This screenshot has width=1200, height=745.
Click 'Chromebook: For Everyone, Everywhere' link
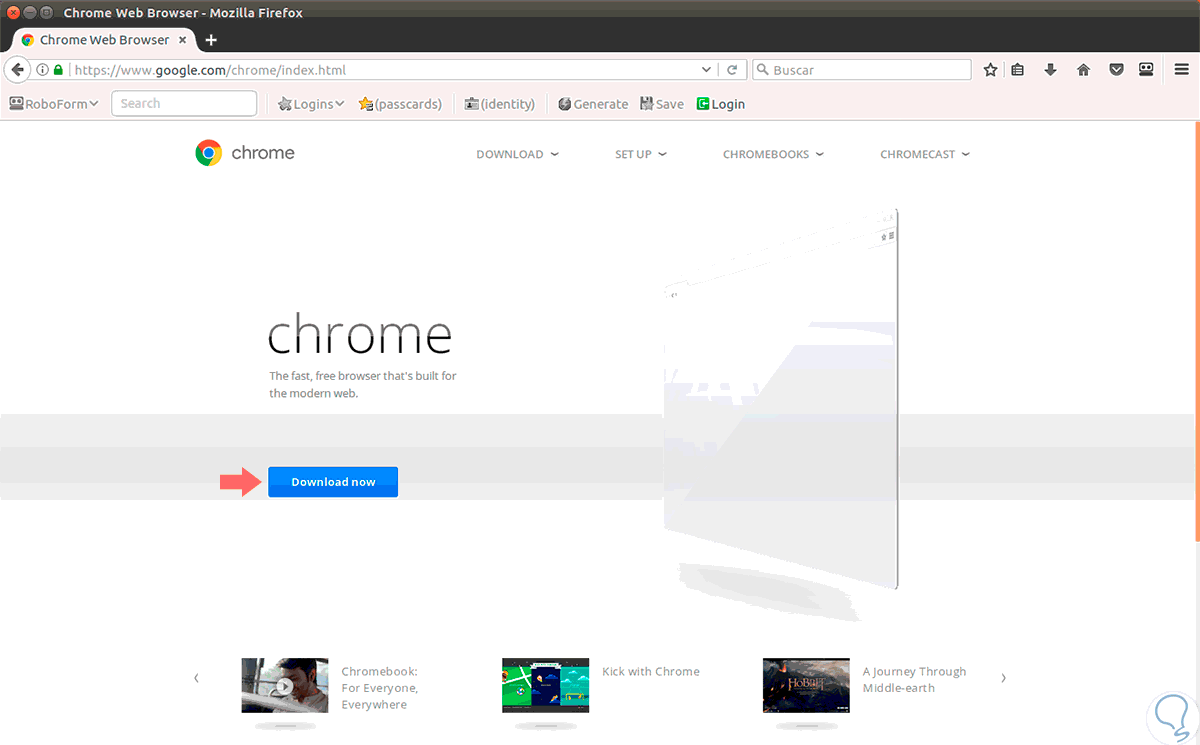[x=380, y=688]
